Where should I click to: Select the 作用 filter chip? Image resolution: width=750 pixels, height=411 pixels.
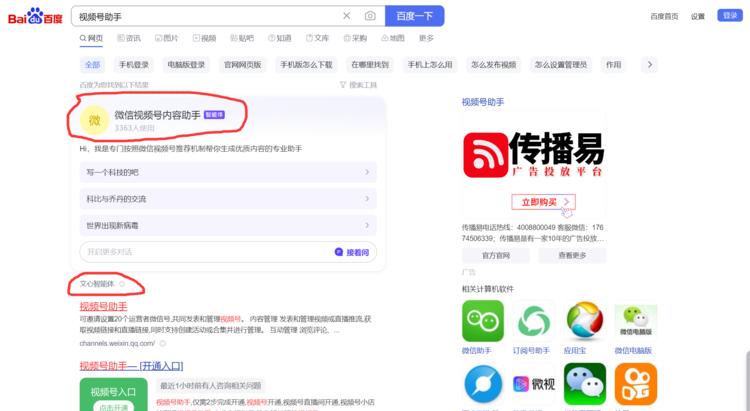[614, 65]
